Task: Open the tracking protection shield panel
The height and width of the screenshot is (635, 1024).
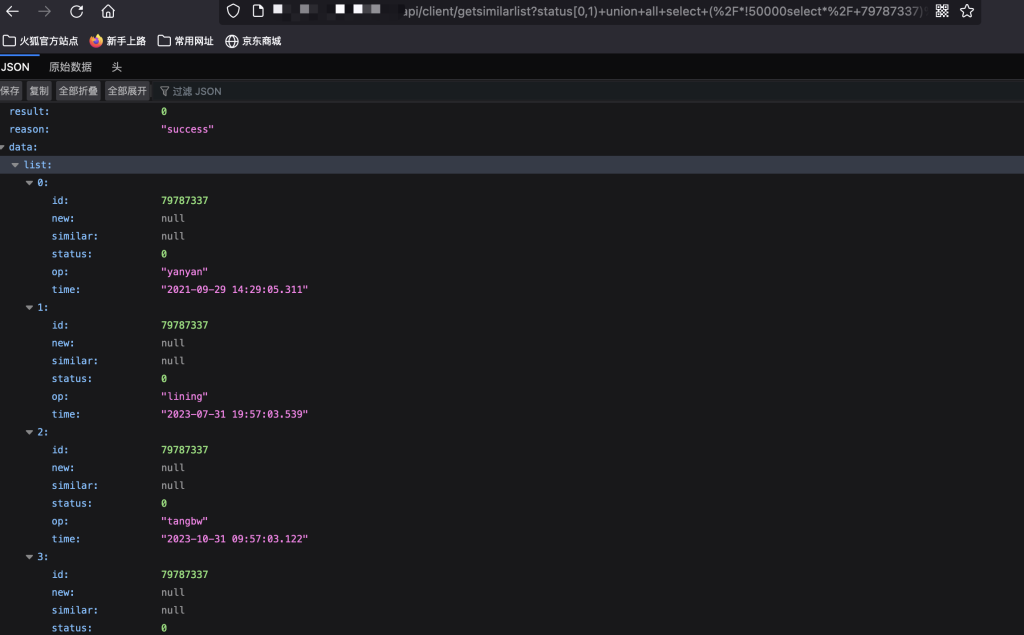Action: [233, 10]
